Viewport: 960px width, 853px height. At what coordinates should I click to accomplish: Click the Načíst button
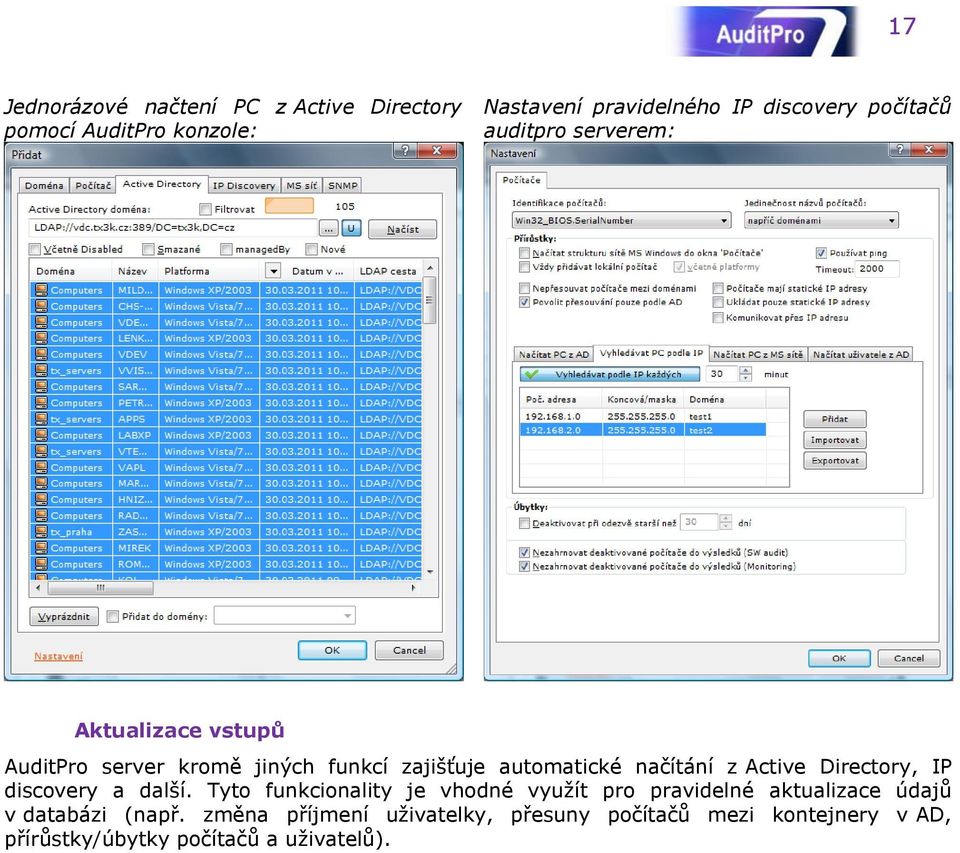coord(403,229)
